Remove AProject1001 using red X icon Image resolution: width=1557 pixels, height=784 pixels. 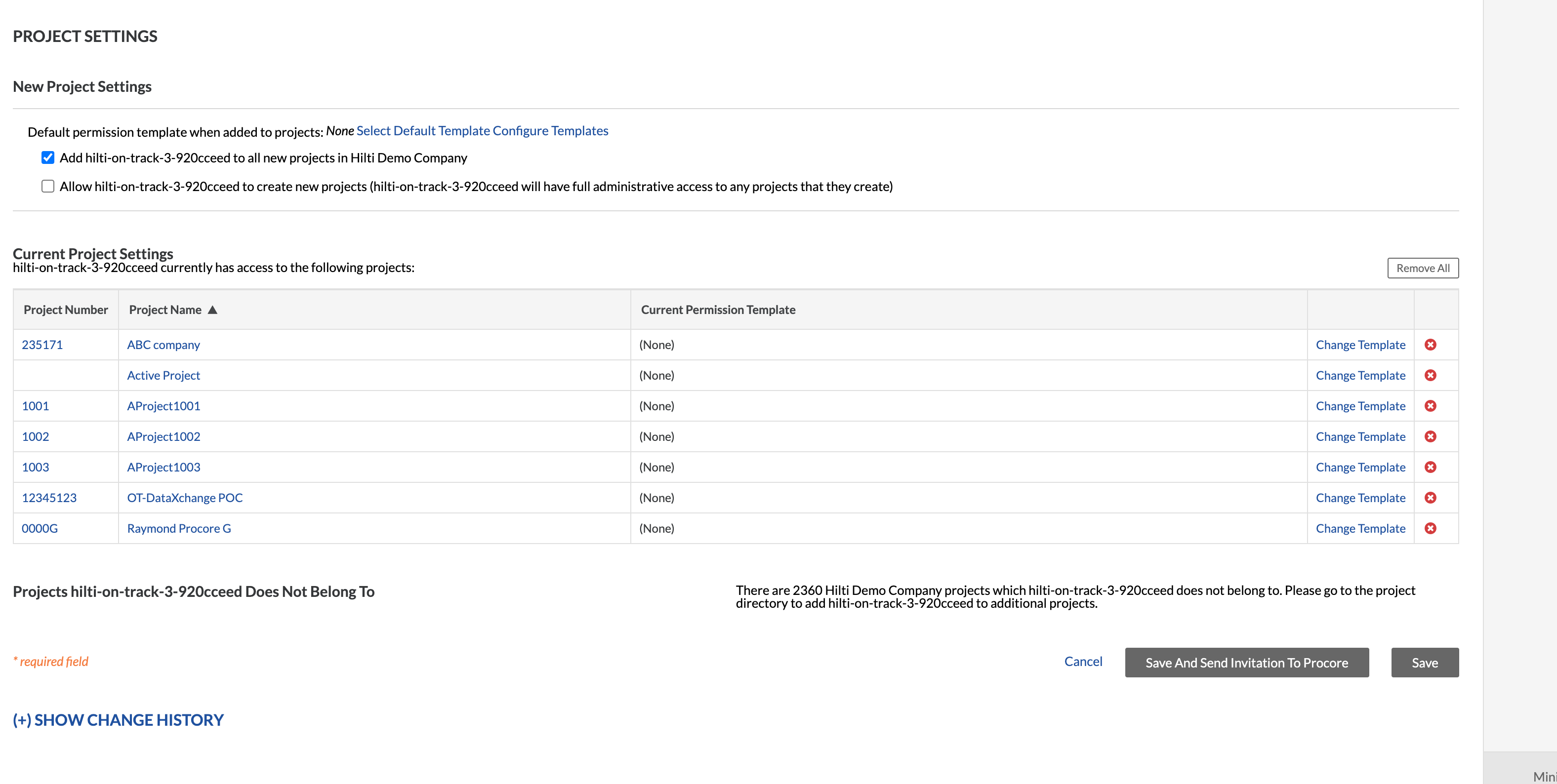1430,406
